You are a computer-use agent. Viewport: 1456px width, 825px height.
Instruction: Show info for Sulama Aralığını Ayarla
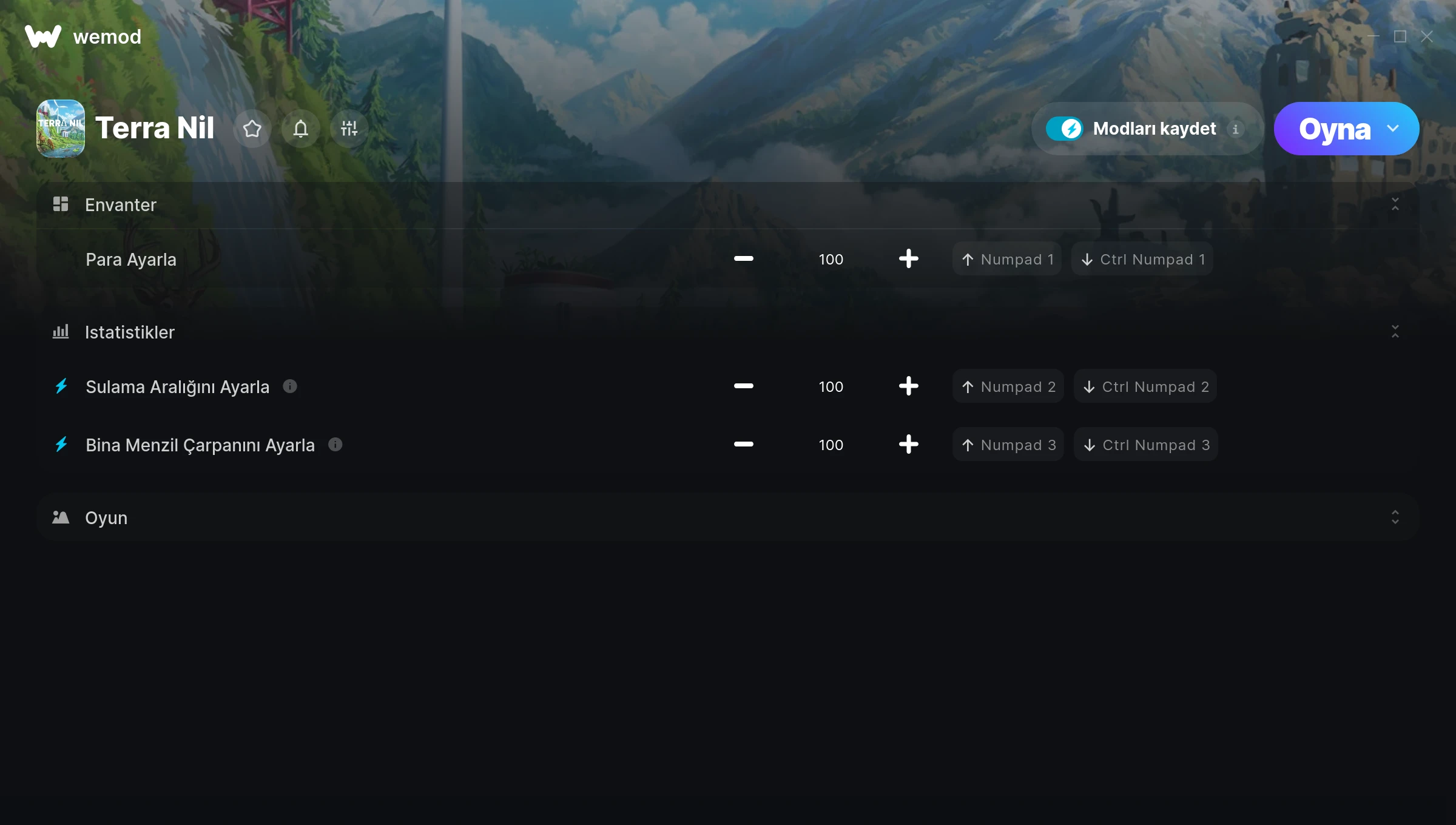click(x=290, y=386)
